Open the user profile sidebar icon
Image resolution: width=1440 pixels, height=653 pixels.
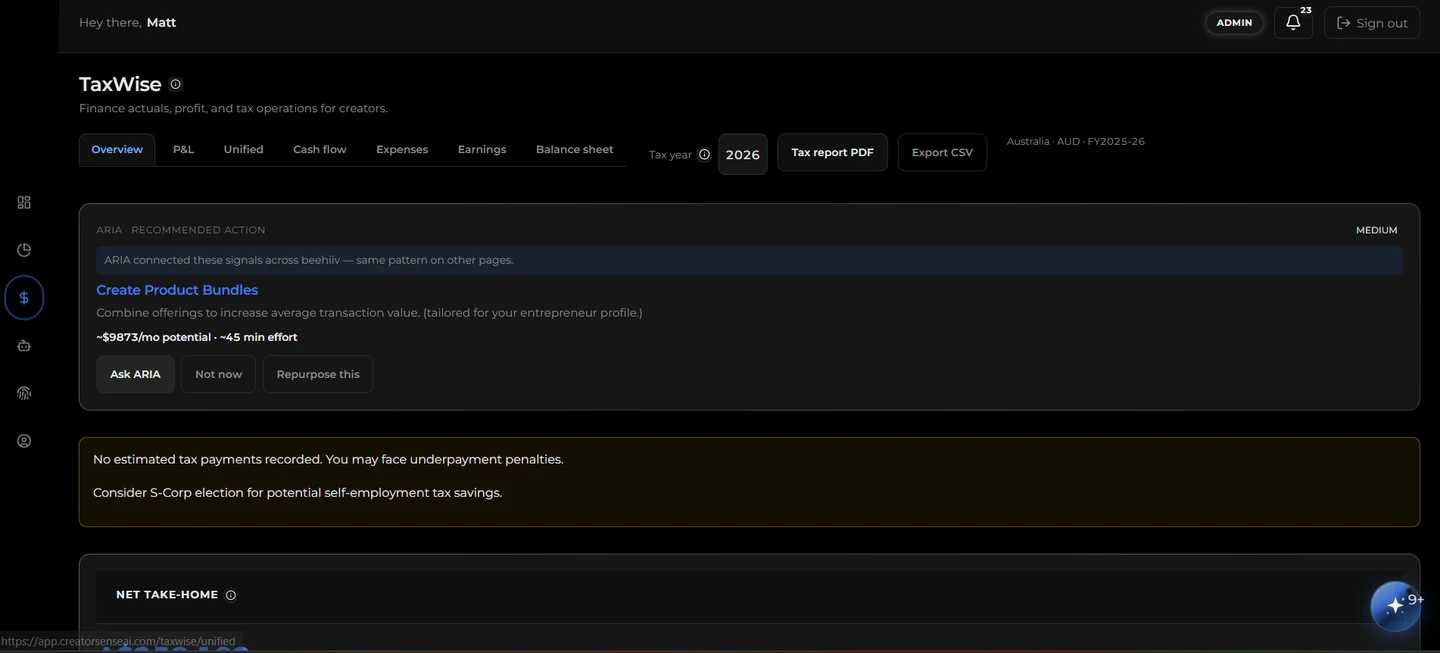click(x=24, y=441)
